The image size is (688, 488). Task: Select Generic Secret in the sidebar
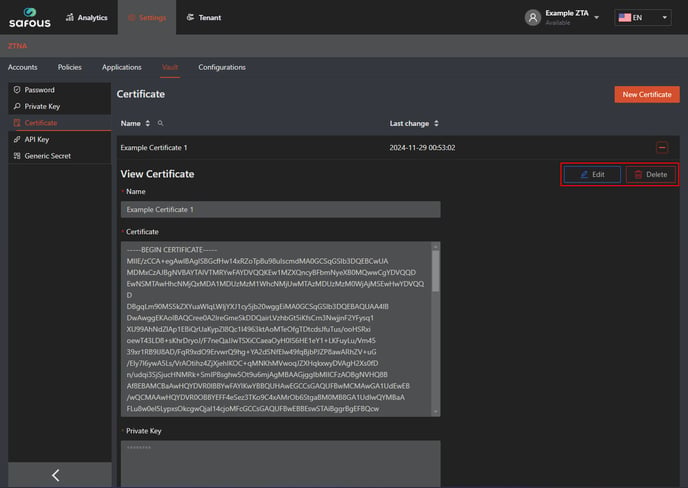(47, 156)
